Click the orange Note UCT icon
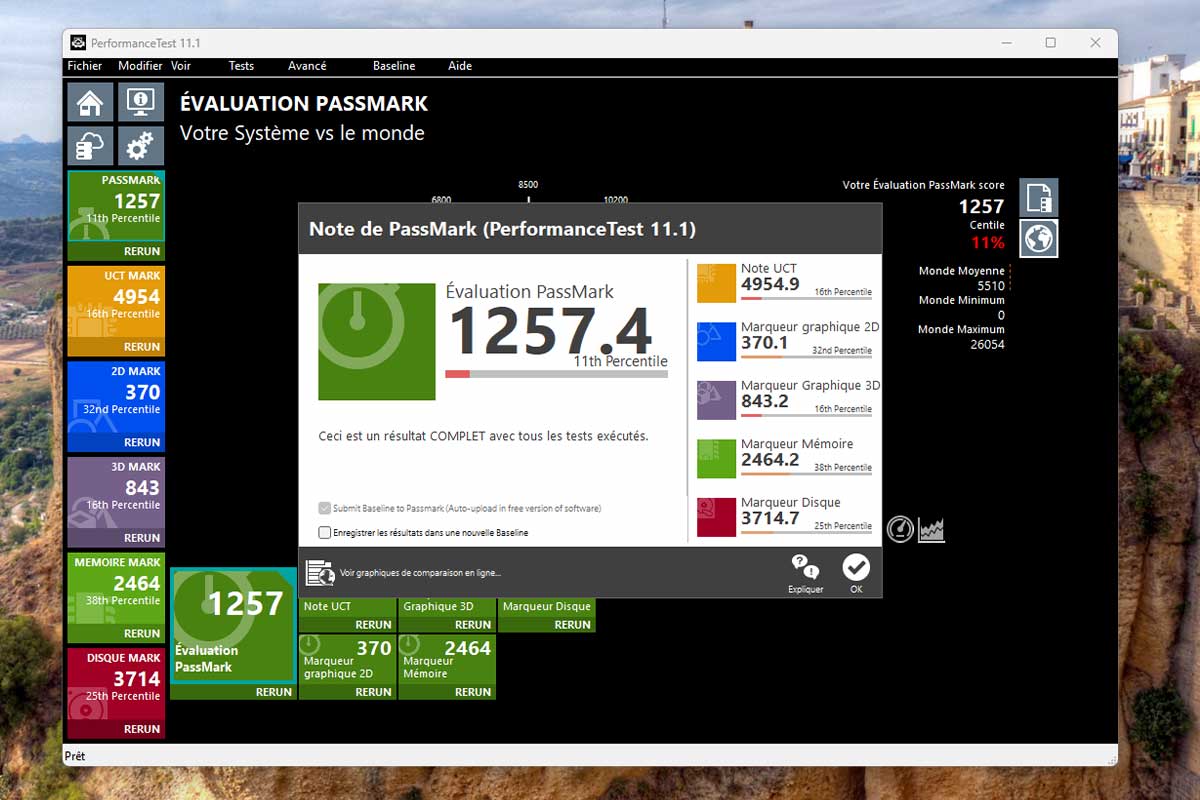 (716, 283)
